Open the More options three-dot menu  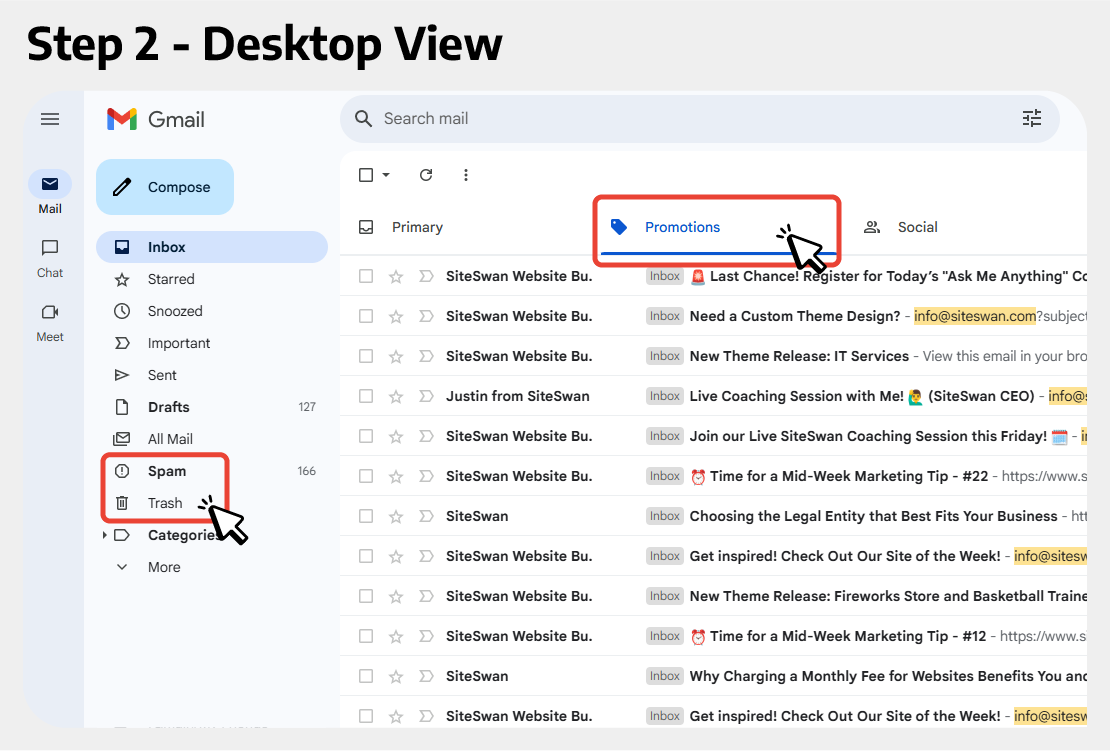[x=465, y=175]
